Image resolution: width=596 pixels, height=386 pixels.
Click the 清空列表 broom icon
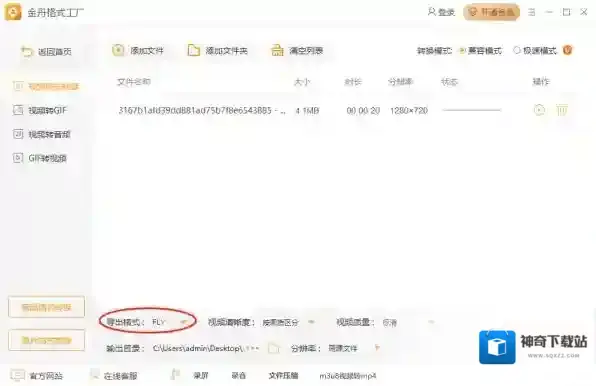[277, 50]
